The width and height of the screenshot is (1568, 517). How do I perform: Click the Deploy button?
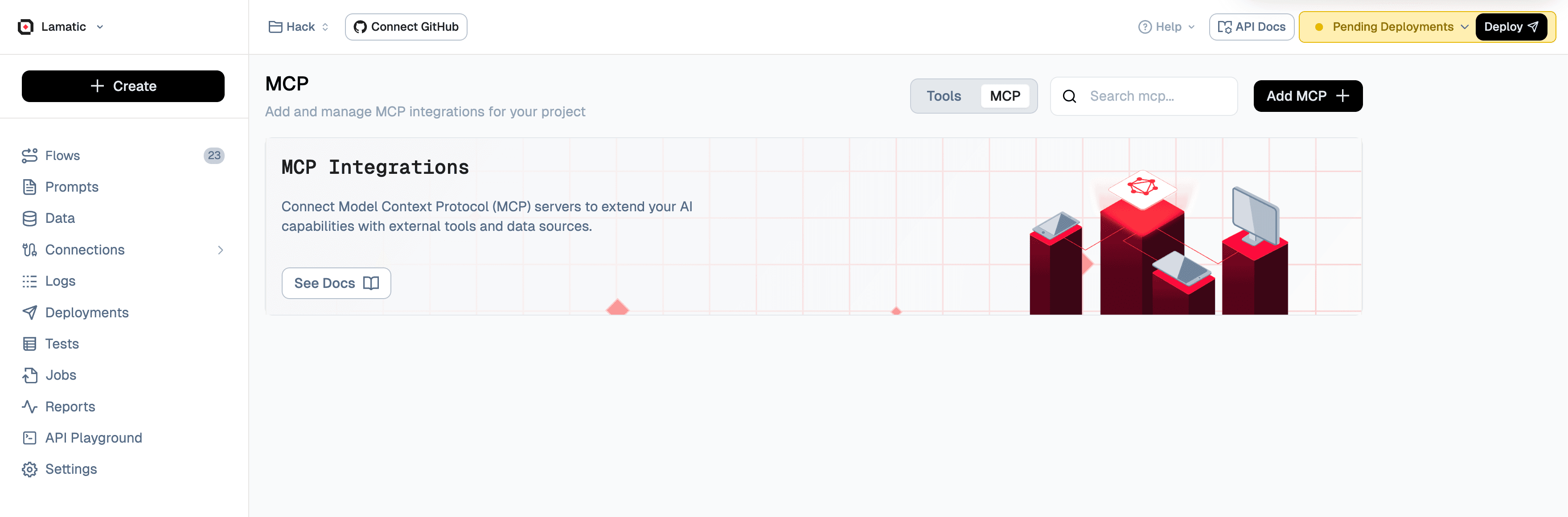1511,27
